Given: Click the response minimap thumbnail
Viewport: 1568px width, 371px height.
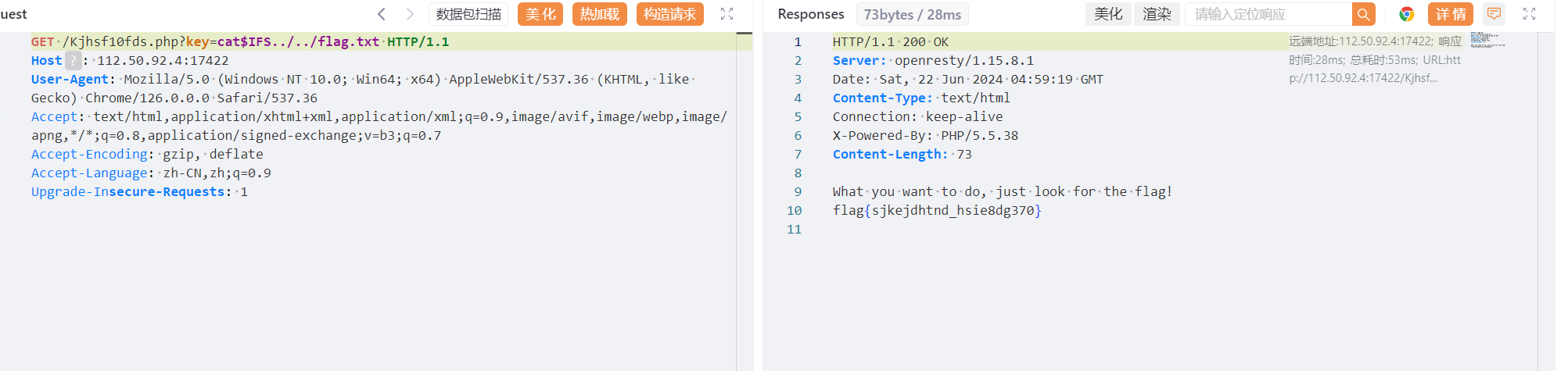Looking at the screenshot, I should [x=1487, y=40].
